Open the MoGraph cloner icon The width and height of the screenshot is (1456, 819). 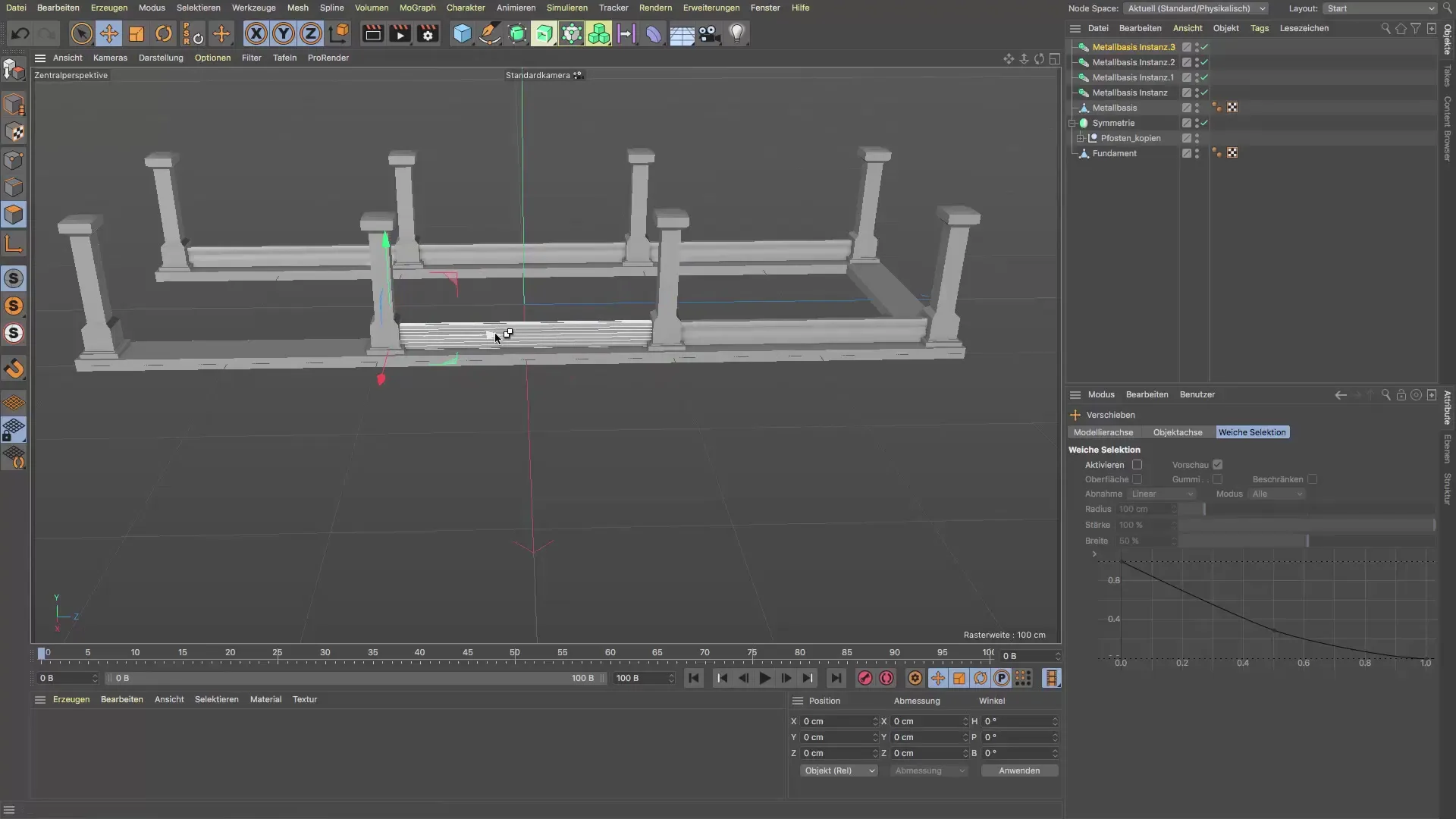599,33
